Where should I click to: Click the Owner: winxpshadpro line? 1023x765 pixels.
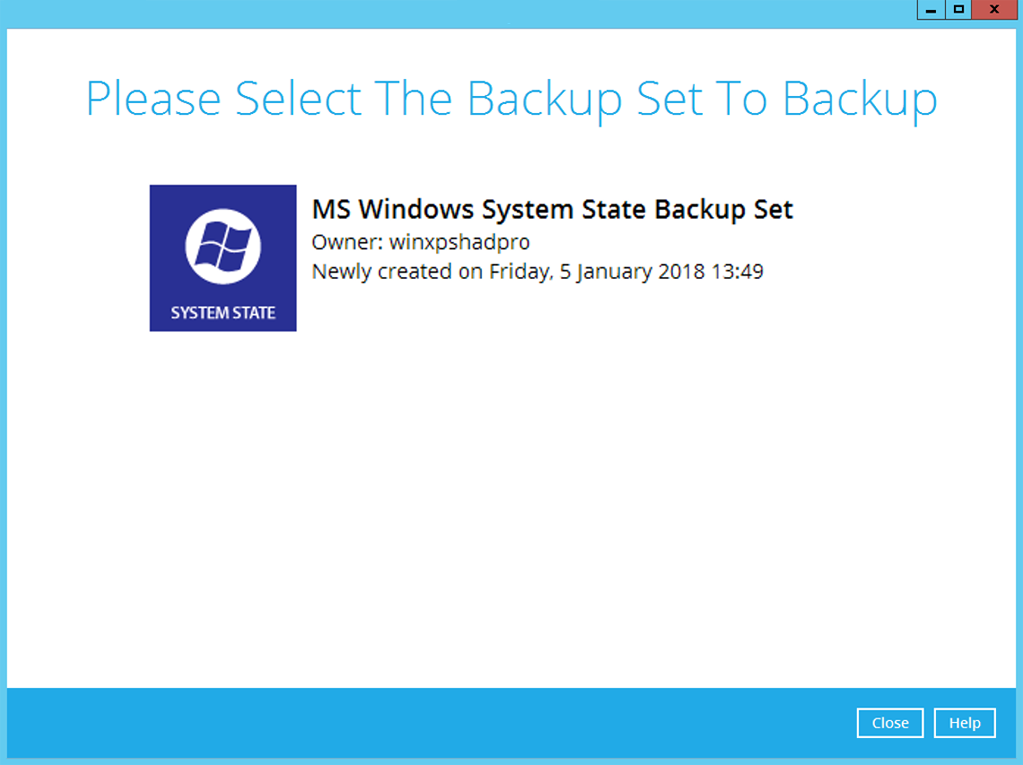(x=420, y=242)
